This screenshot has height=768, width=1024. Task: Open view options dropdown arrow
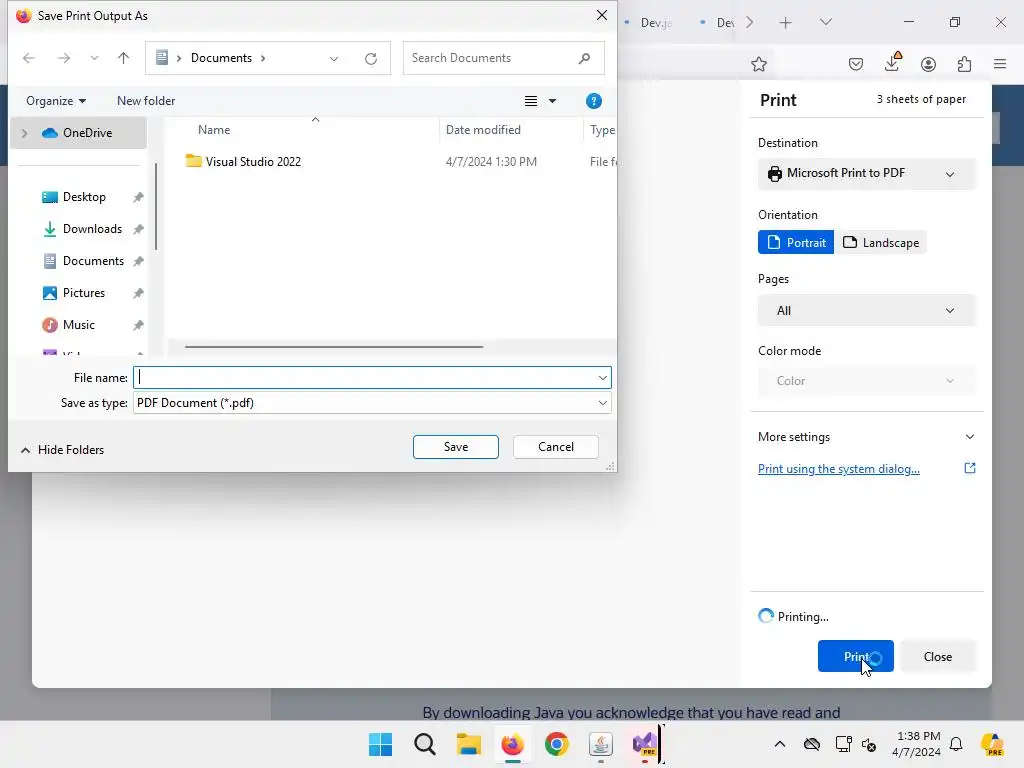[552, 101]
